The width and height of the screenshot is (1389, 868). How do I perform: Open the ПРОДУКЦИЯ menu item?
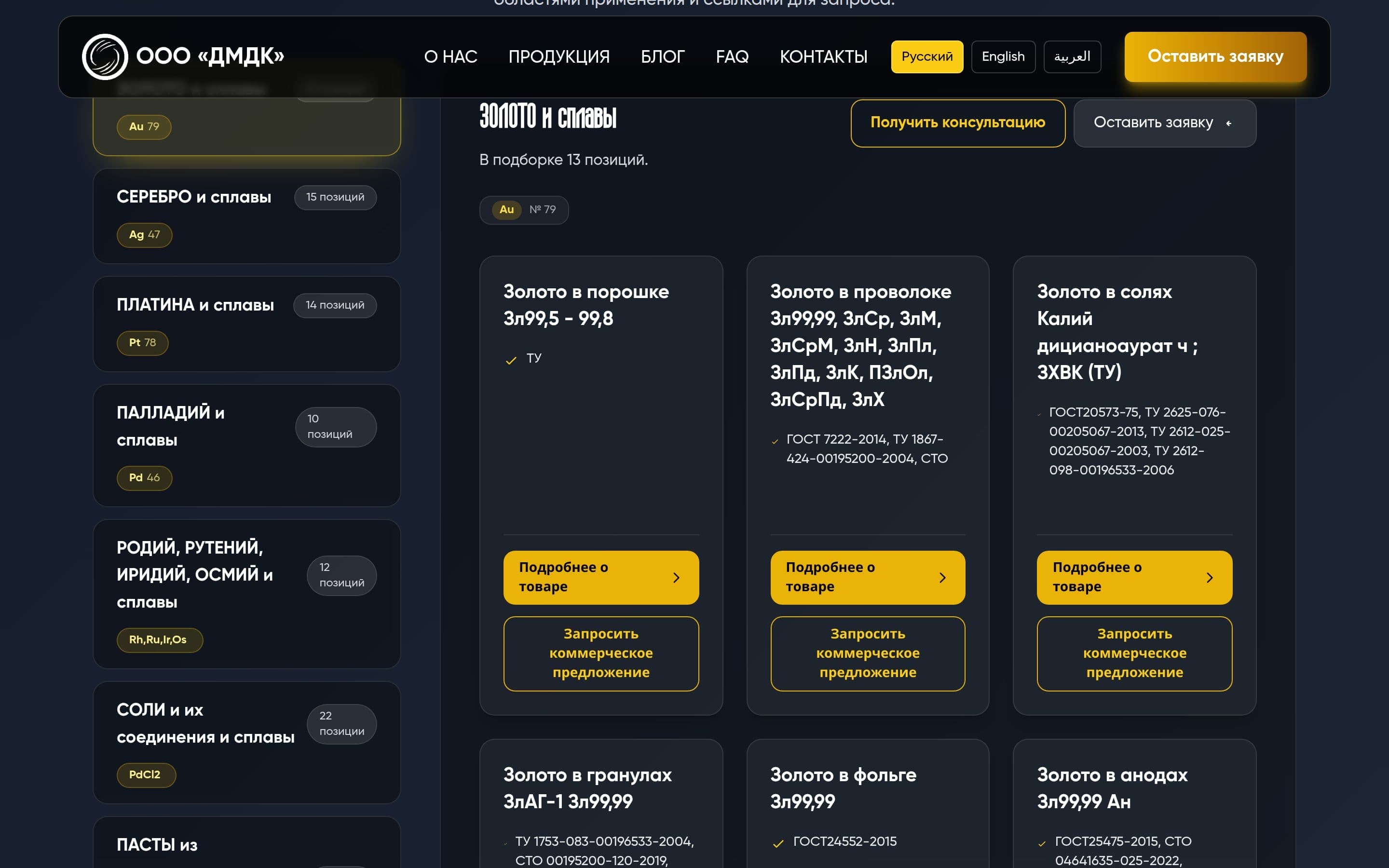point(559,56)
